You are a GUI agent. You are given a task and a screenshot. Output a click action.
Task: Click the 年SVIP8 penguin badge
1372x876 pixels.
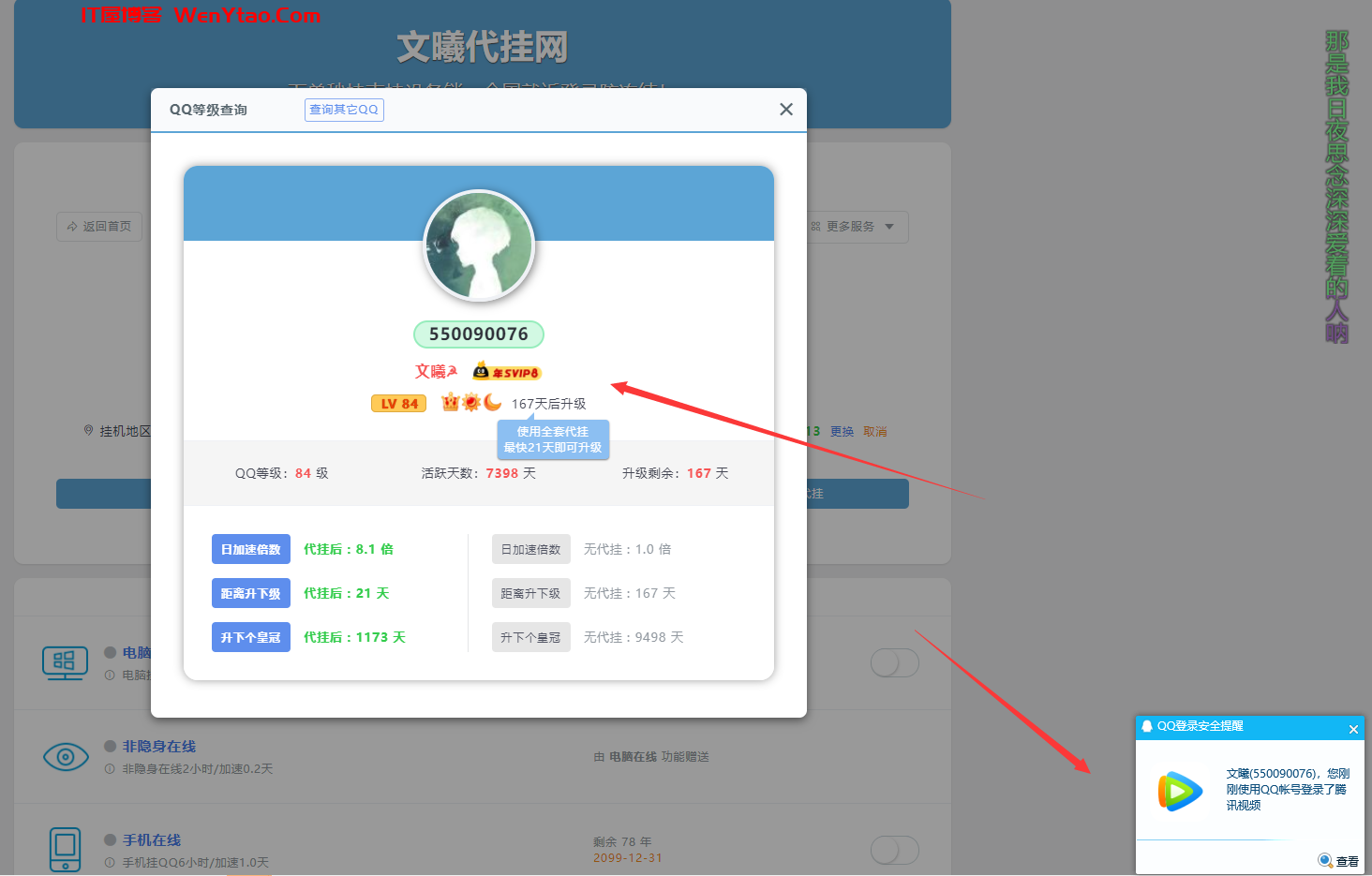(x=506, y=371)
